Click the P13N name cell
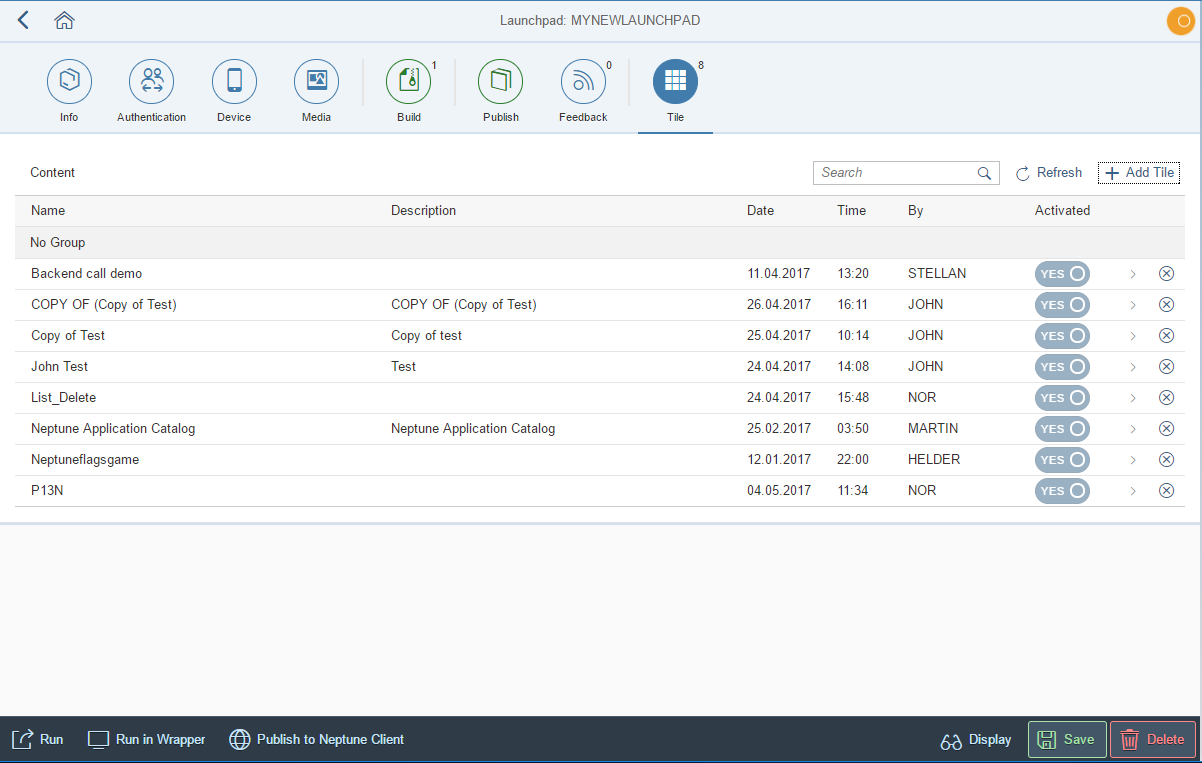 click(47, 491)
